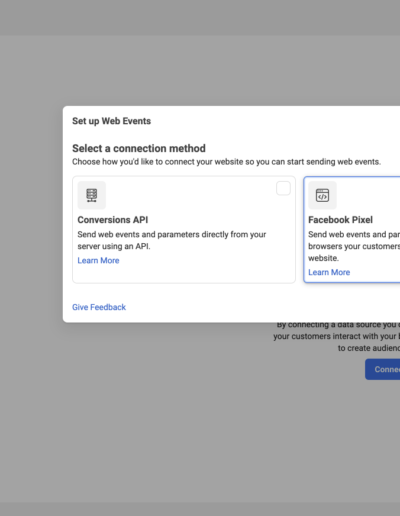Select the Conversions API checkbox

click(283, 188)
